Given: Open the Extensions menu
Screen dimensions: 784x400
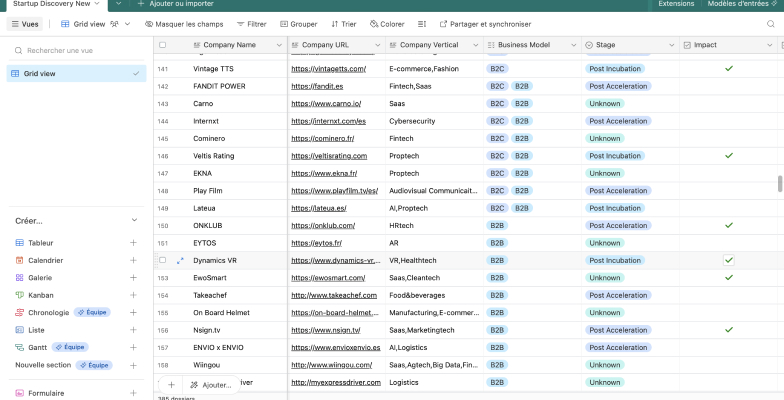Looking at the screenshot, I should coord(677,4).
